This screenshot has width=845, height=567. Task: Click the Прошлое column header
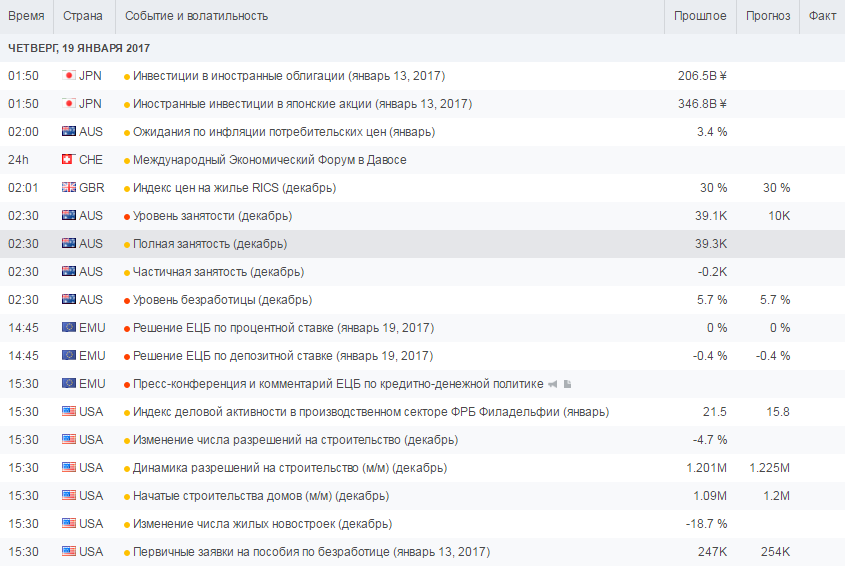coord(700,16)
